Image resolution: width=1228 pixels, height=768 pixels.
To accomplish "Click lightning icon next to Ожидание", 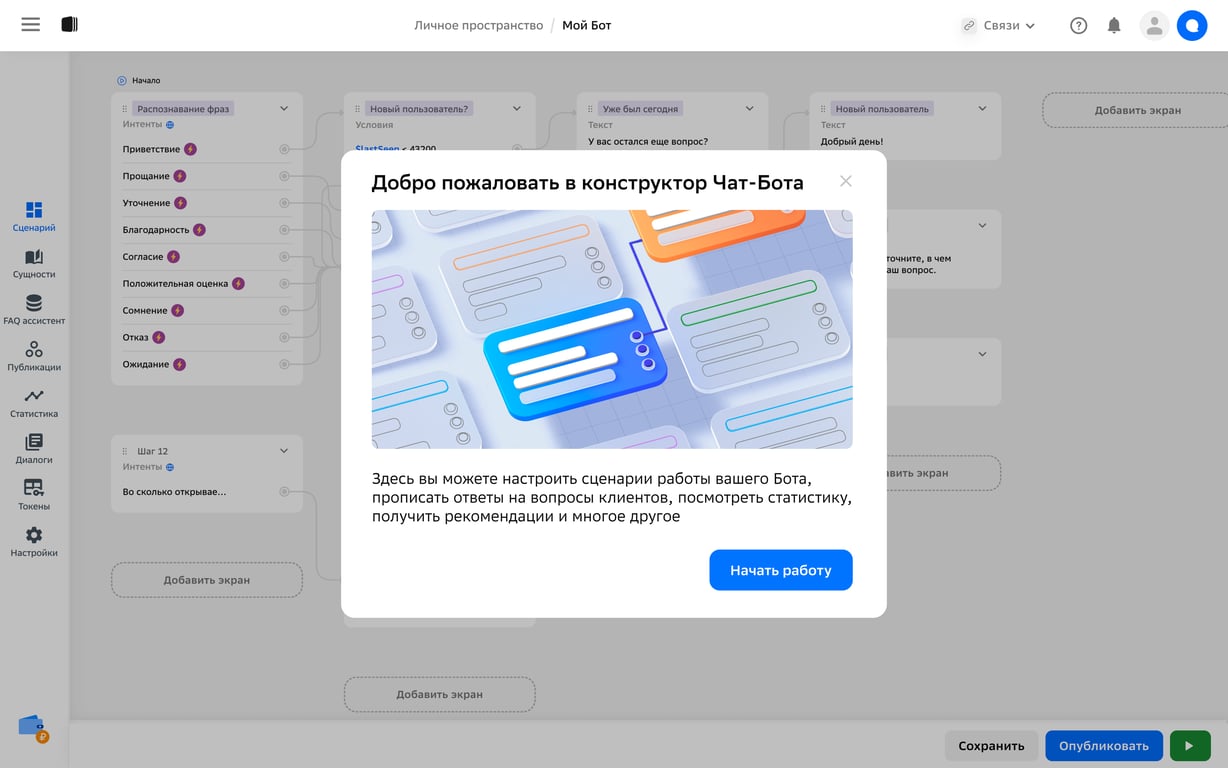I will click(179, 365).
